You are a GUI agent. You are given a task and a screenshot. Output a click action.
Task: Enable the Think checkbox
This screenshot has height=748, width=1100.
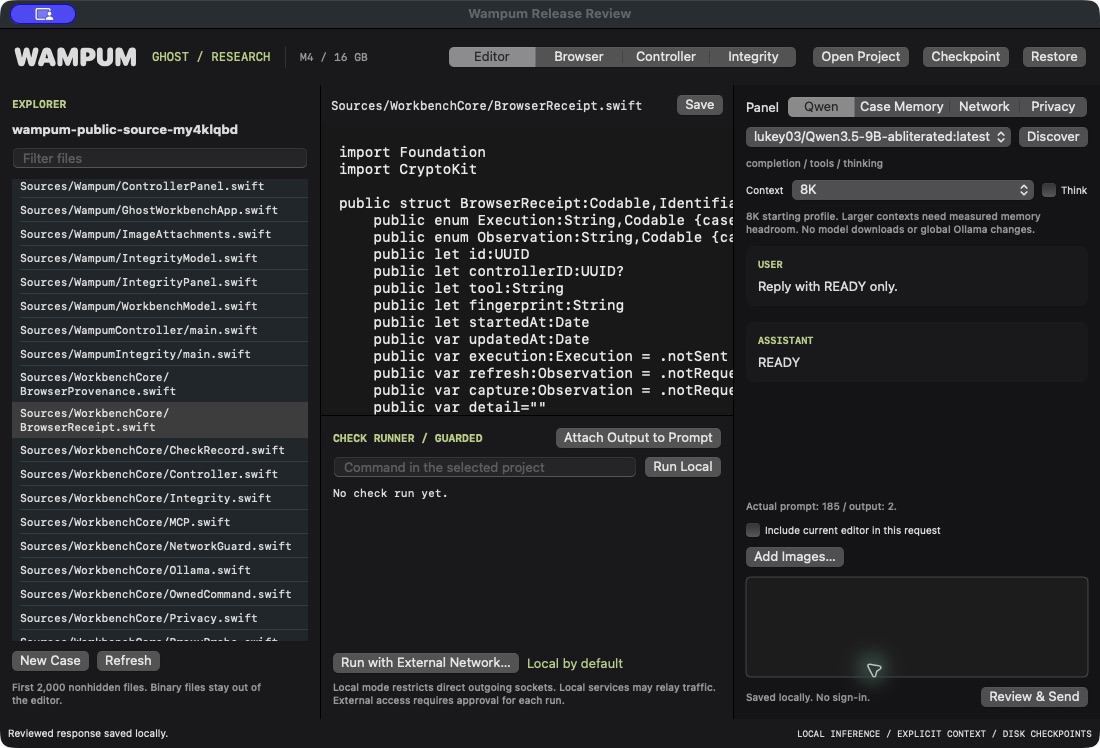click(x=1049, y=190)
